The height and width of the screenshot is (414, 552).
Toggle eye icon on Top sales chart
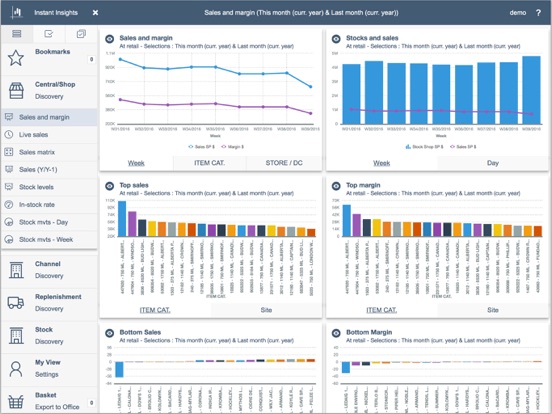click(x=109, y=186)
